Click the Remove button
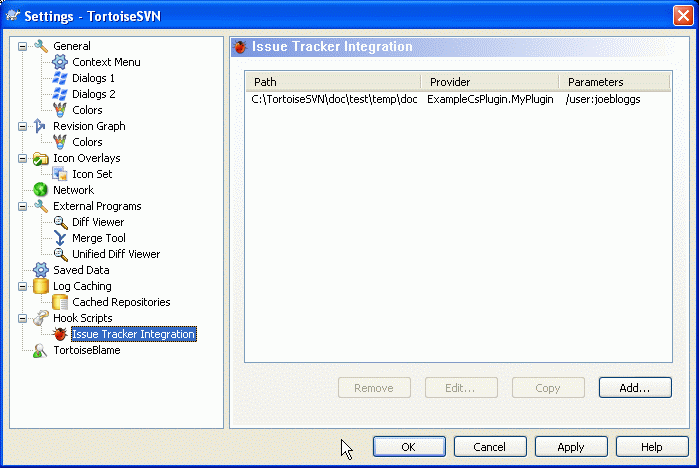This screenshot has width=699, height=468. (x=374, y=388)
